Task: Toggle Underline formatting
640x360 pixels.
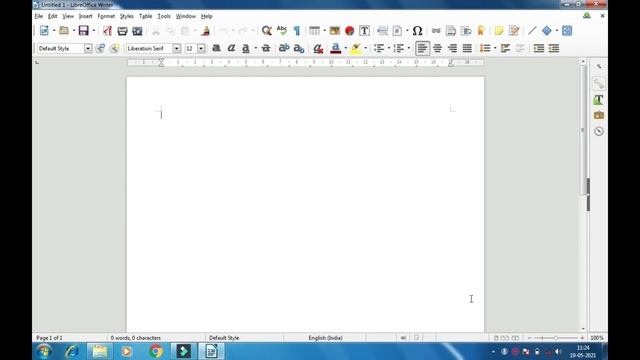Action: pos(246,48)
